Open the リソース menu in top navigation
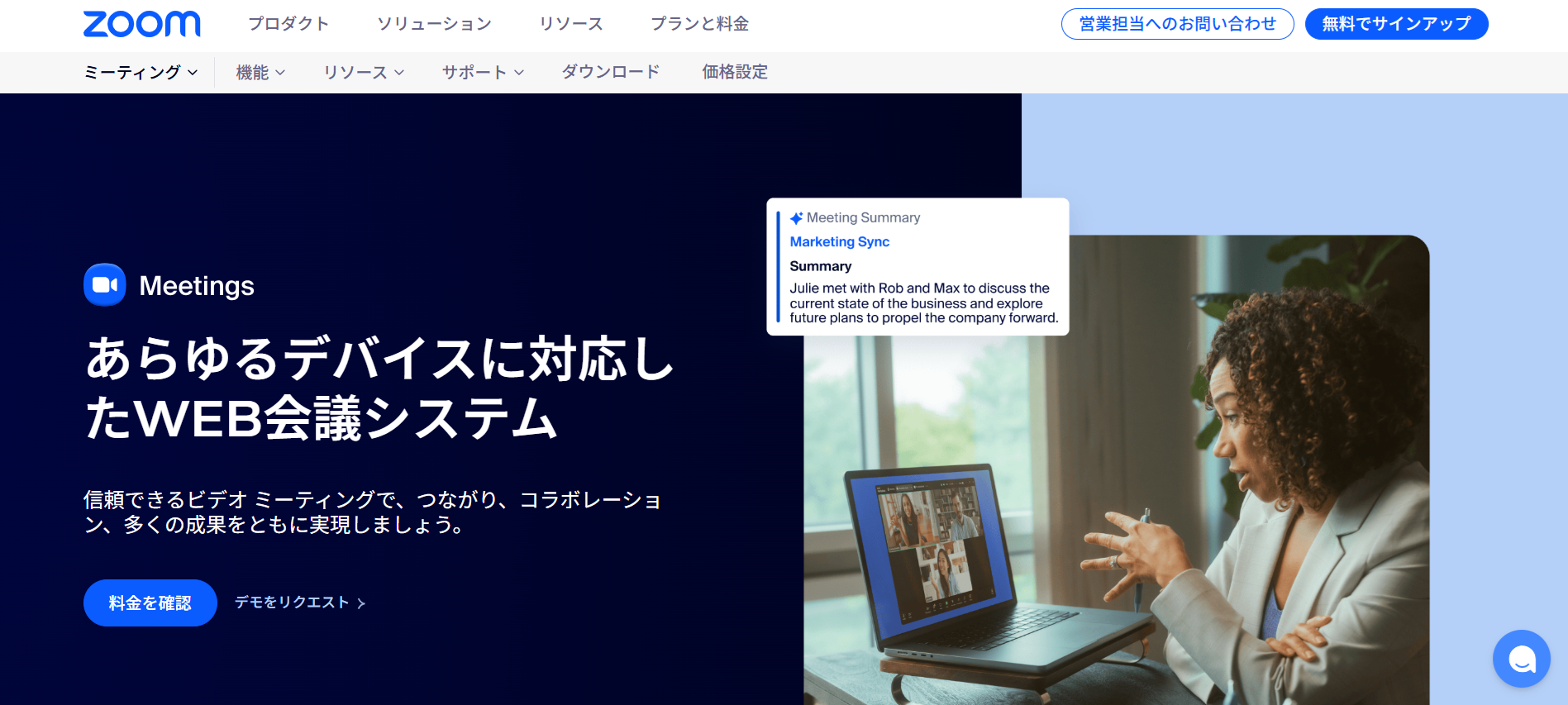Viewport: 1568px width, 705px height. point(570,24)
